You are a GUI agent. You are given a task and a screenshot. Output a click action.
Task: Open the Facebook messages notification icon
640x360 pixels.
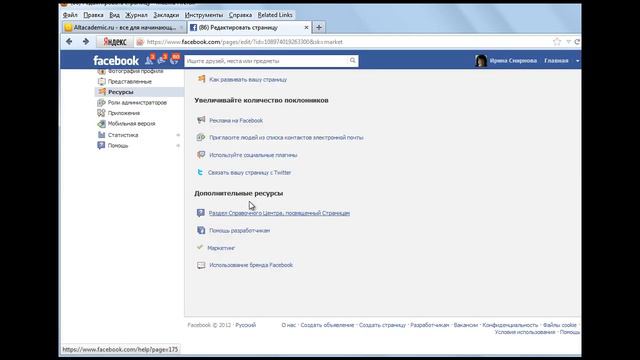point(162,60)
